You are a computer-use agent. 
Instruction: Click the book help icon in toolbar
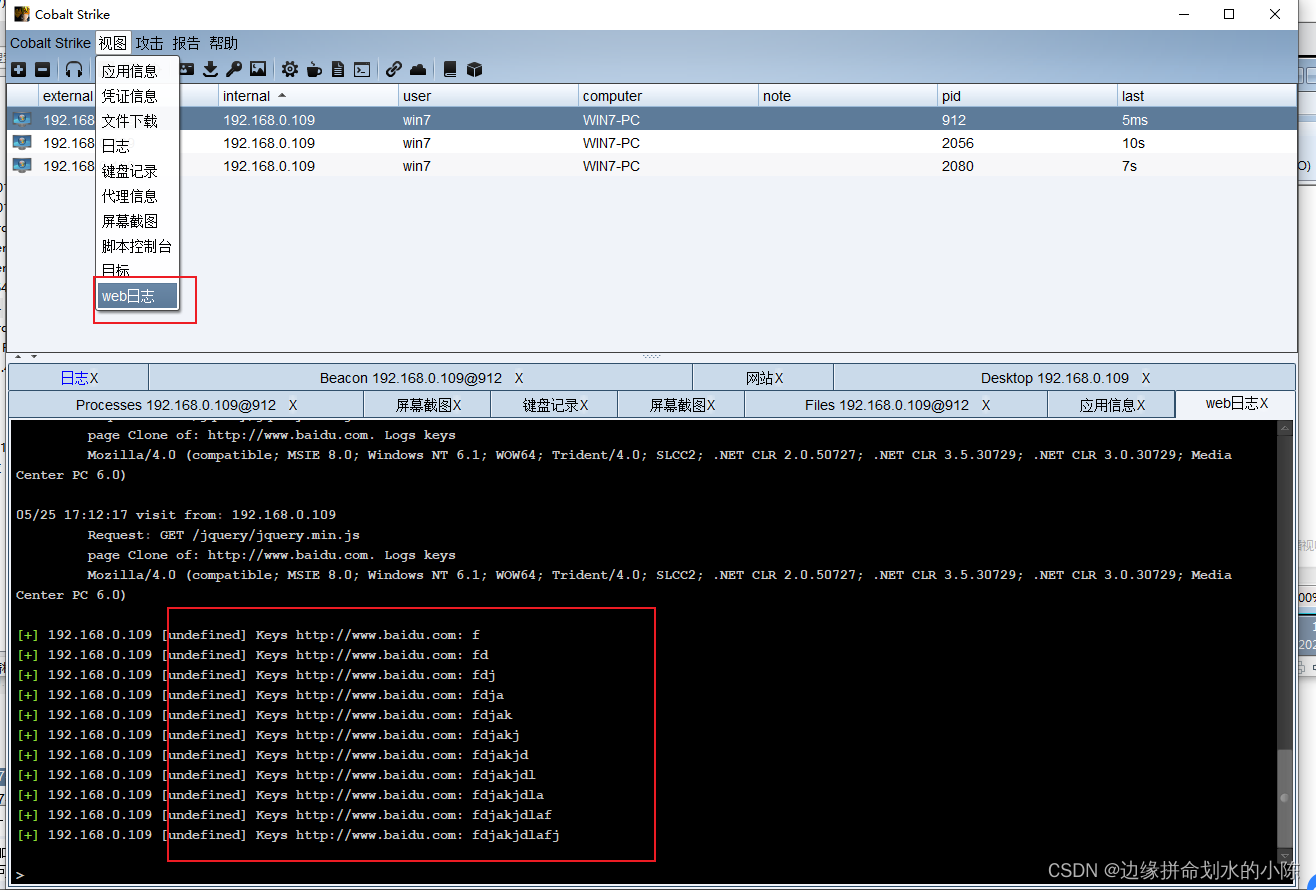pos(450,69)
